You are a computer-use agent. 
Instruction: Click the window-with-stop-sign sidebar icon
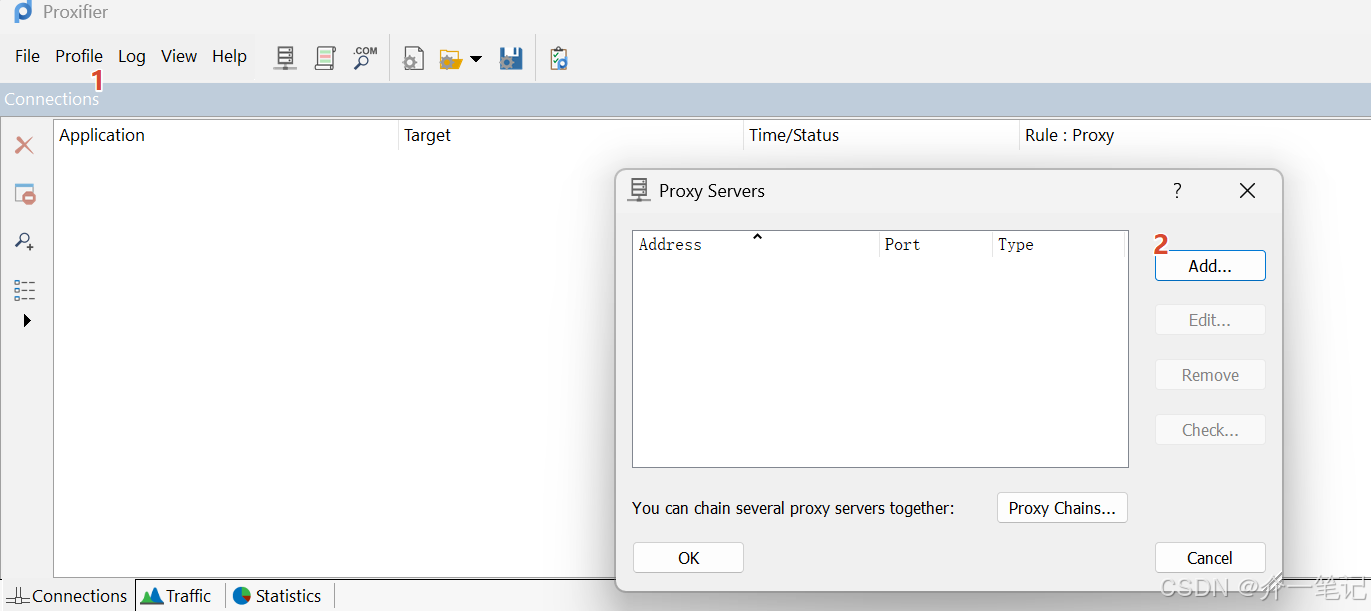click(x=24, y=194)
